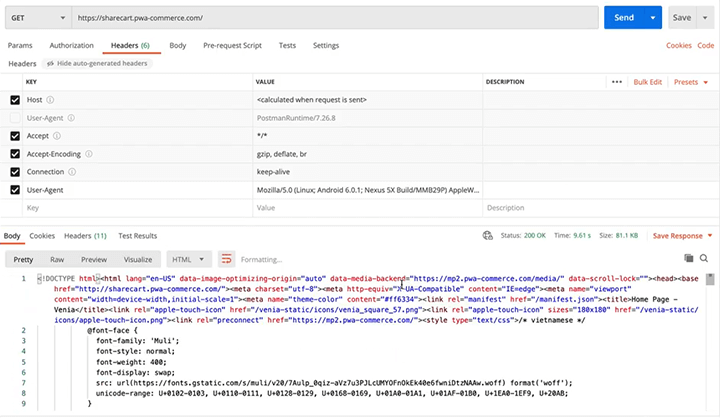
Task: Uncheck the Host header checkbox
Action: click(x=15, y=100)
